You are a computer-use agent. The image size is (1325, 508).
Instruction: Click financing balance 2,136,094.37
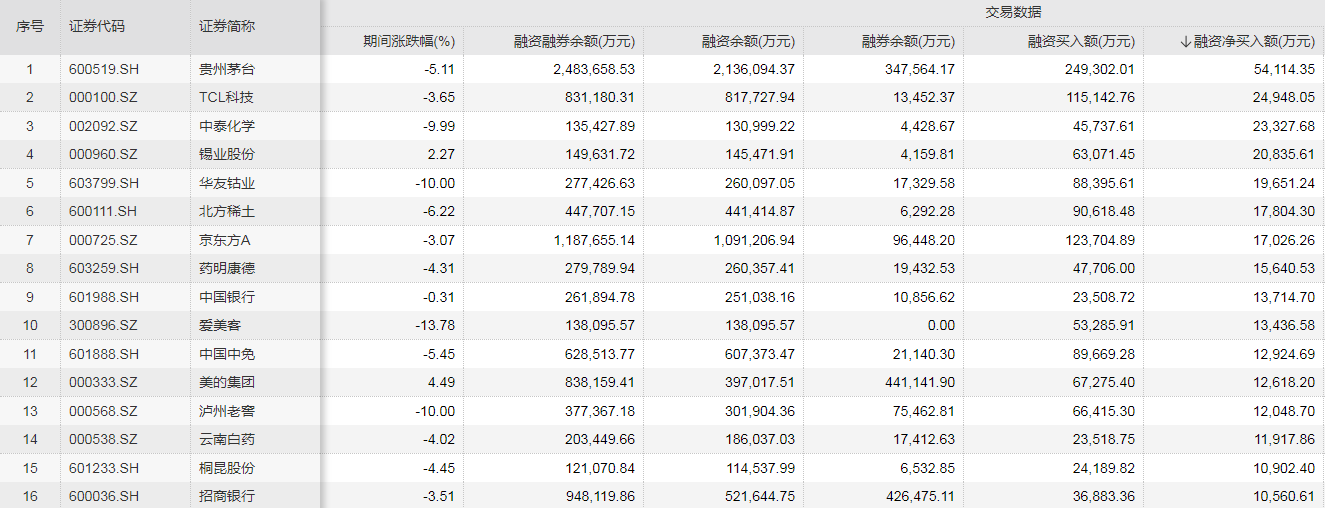click(754, 69)
